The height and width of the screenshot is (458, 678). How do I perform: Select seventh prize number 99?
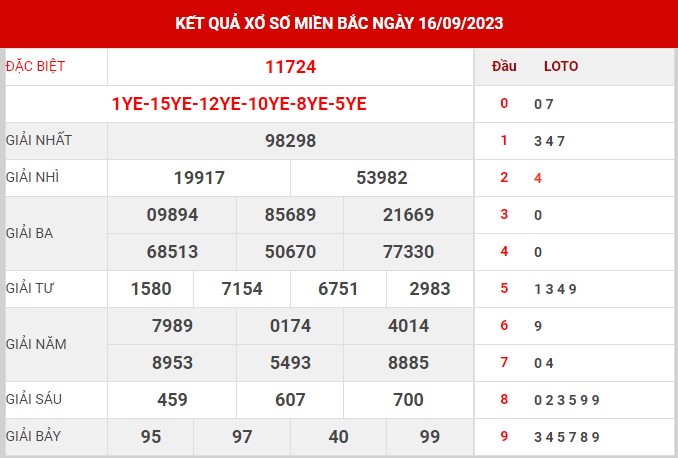click(430, 437)
